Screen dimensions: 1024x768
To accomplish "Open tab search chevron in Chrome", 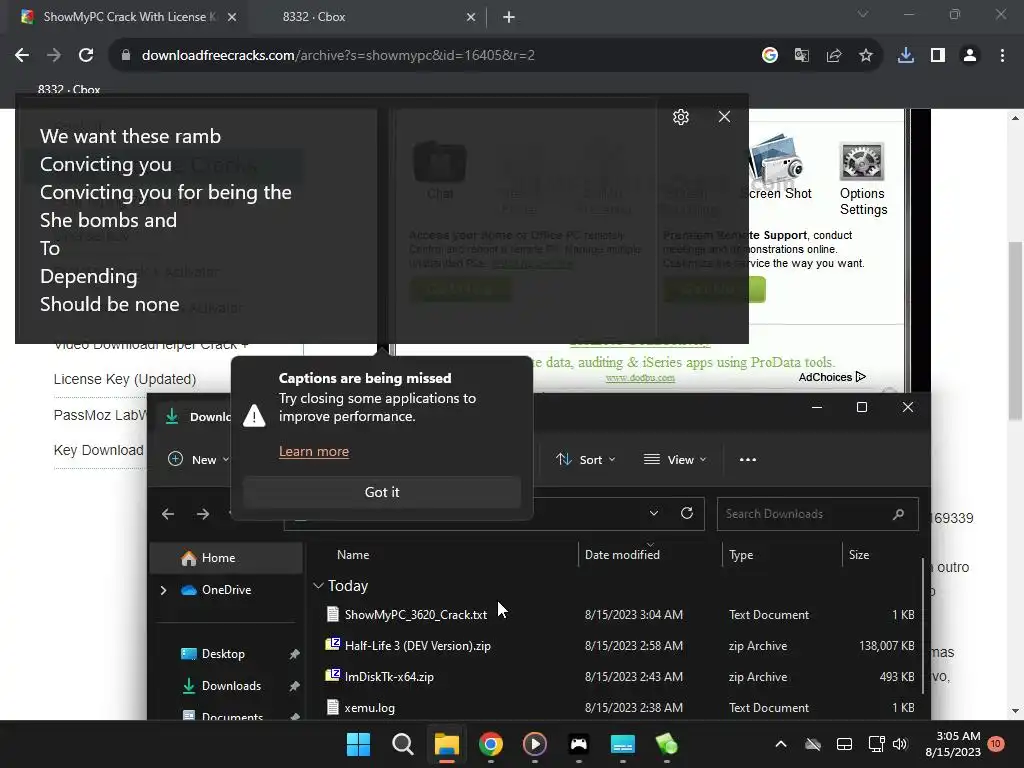I will point(863,14).
